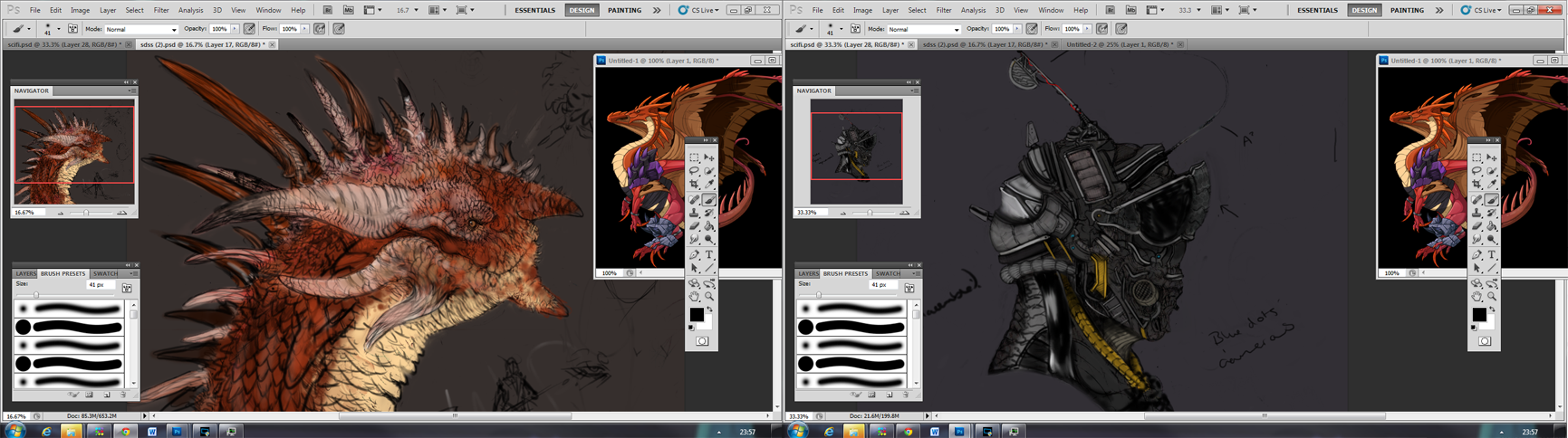Select the Clone Stamp tool in left toolbox
The height and width of the screenshot is (438, 1568).
click(695, 214)
